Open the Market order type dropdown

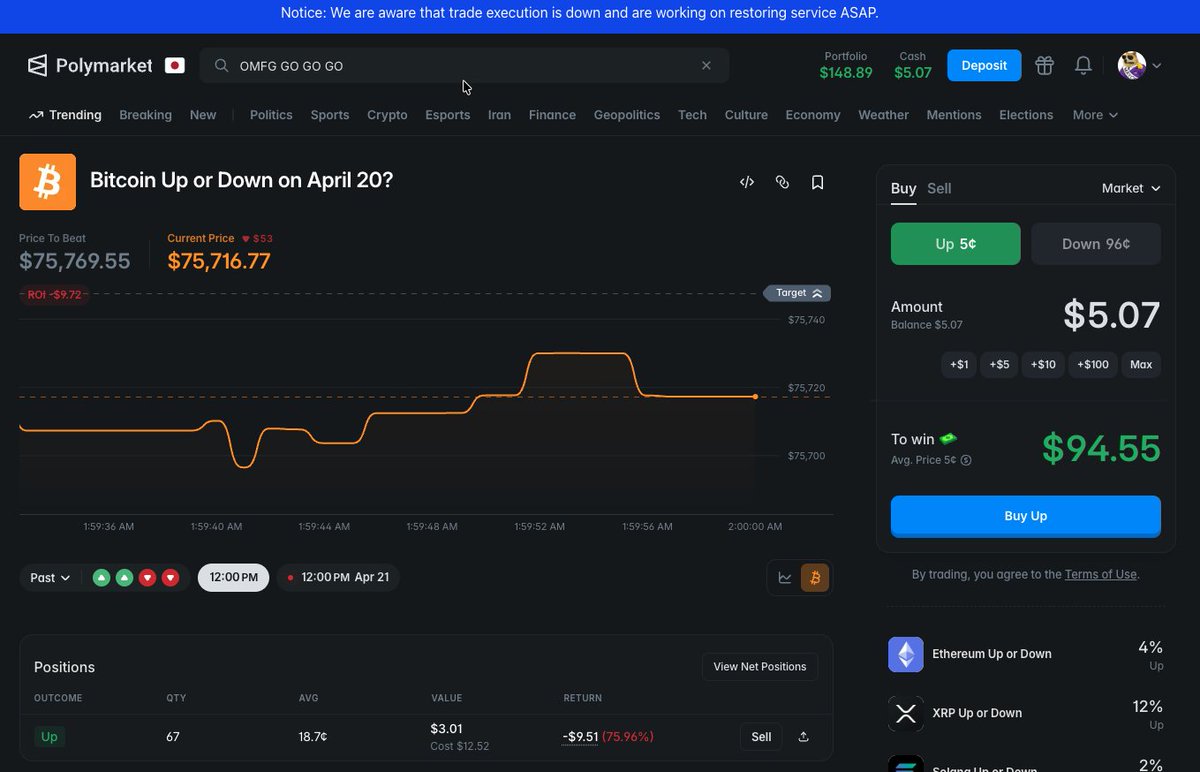tap(1131, 188)
